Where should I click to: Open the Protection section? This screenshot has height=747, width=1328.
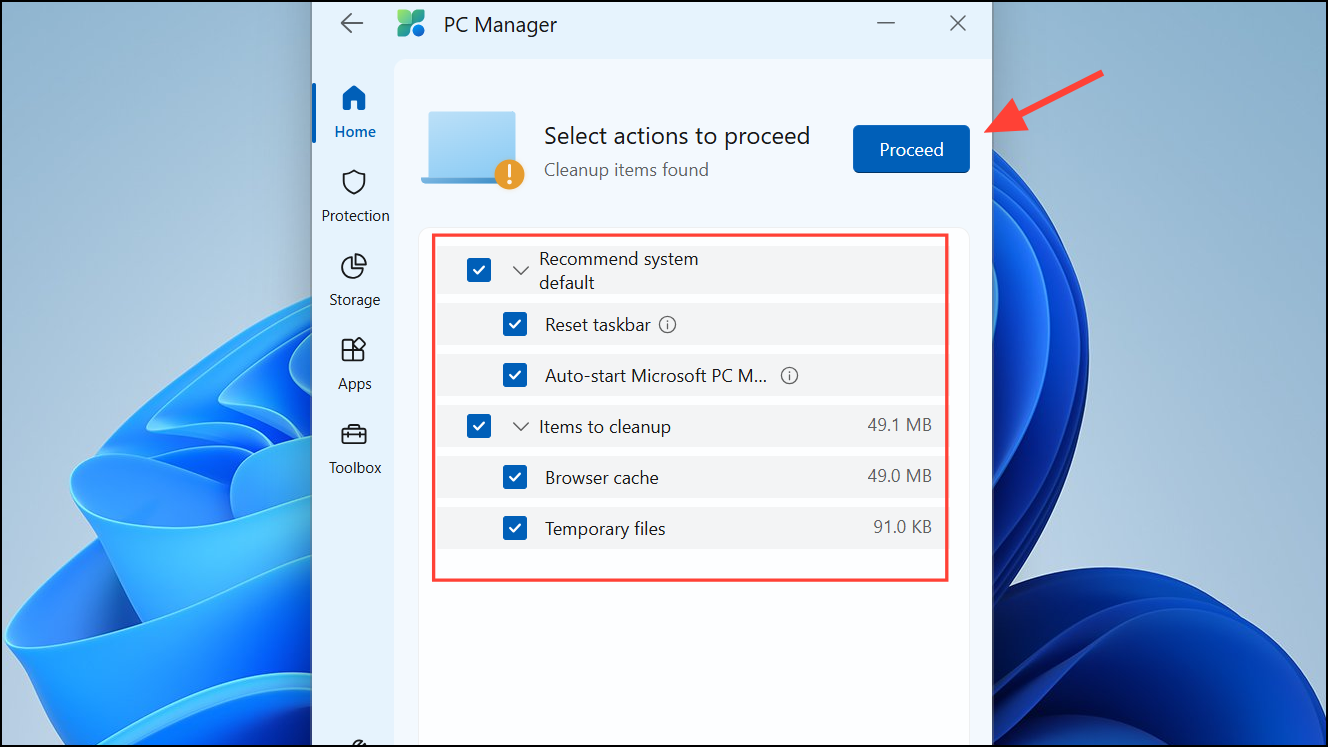click(355, 196)
